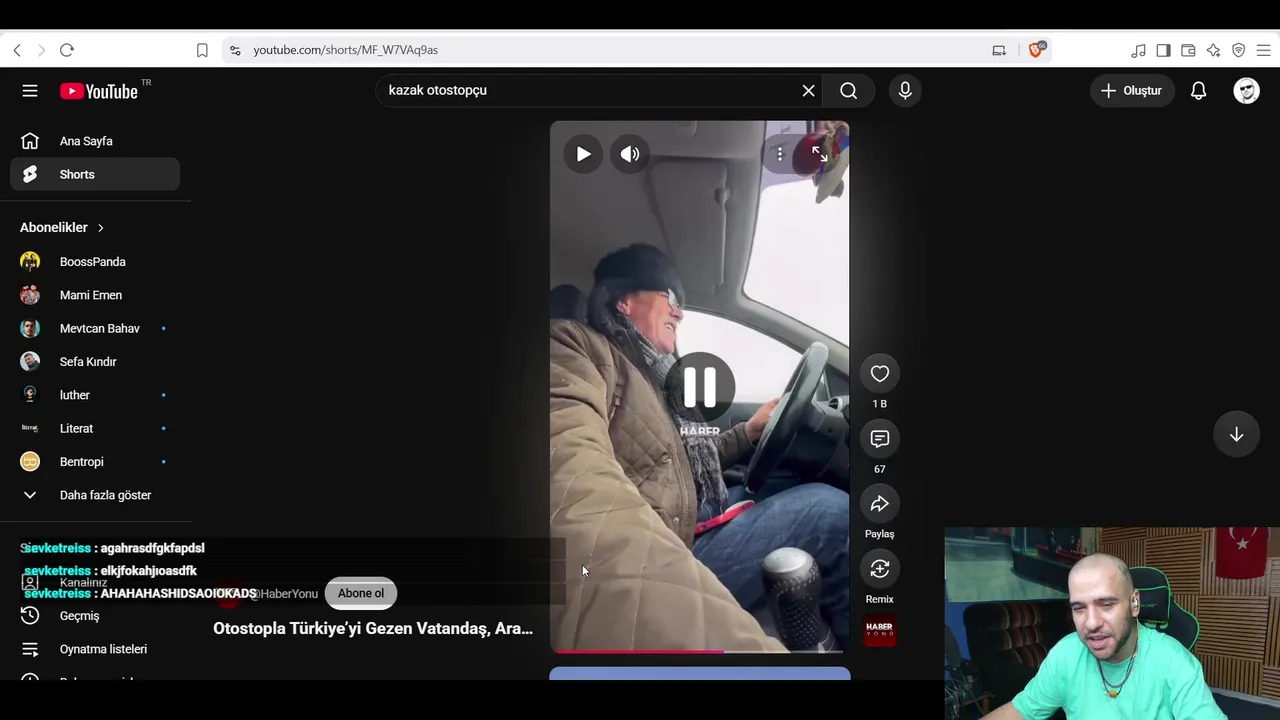Click the Short's title text
Screen dimensions: 1280x720
pyautogui.click(x=373, y=629)
